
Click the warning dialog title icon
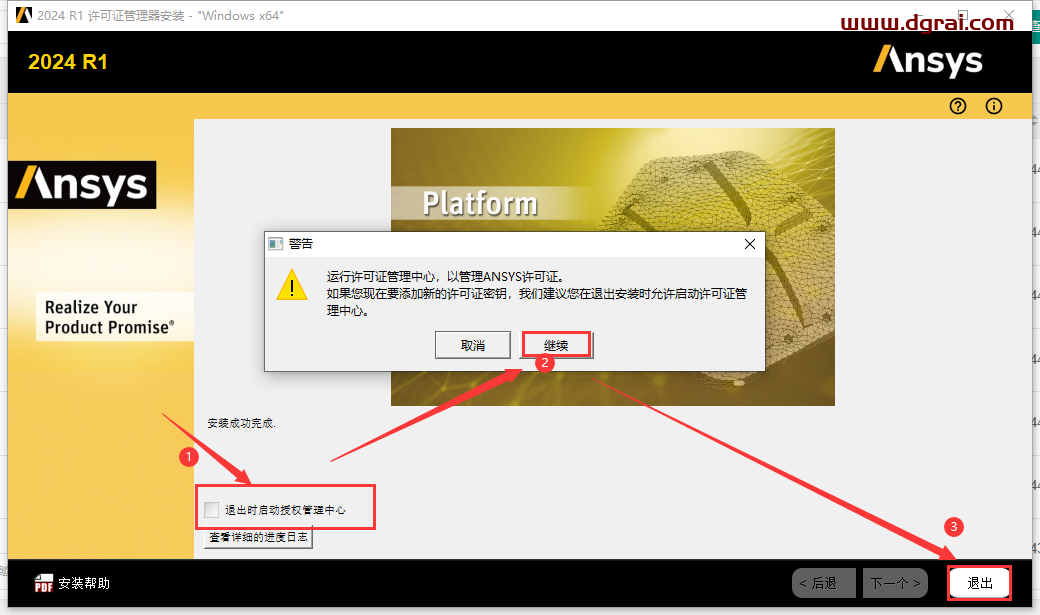(x=276, y=243)
